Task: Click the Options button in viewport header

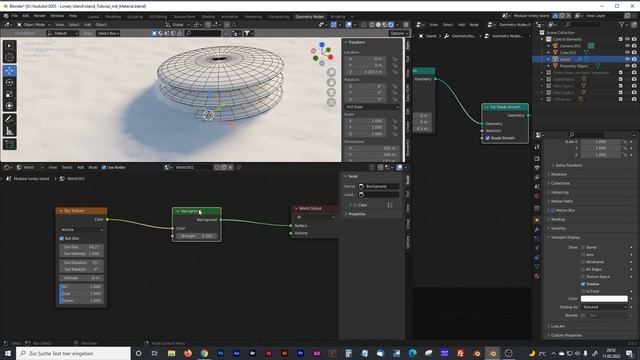Action: click(398, 33)
